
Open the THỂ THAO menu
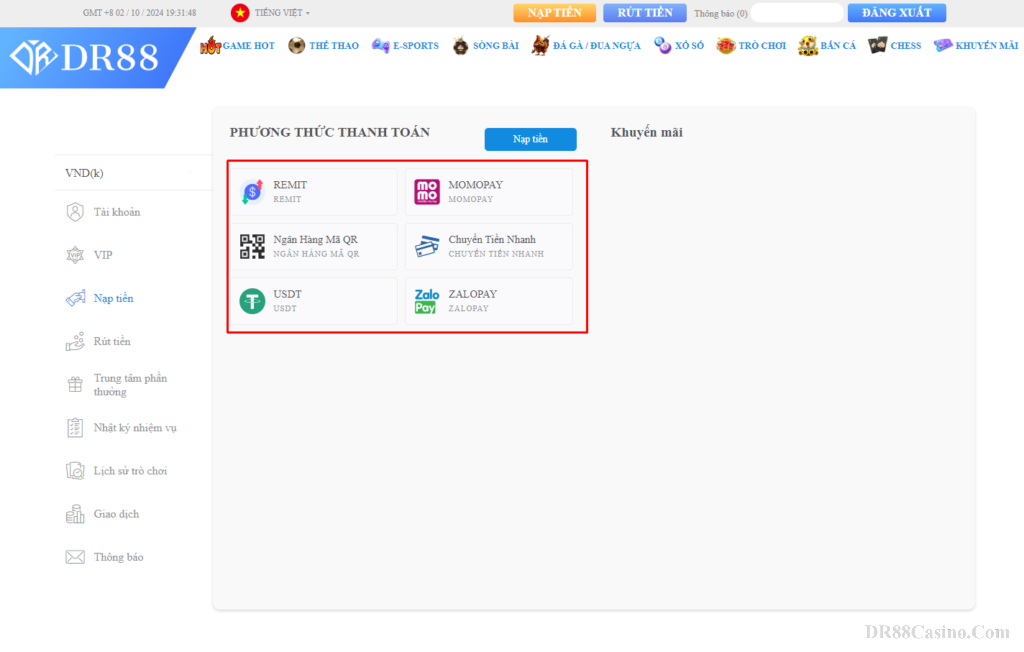pyautogui.click(x=334, y=46)
